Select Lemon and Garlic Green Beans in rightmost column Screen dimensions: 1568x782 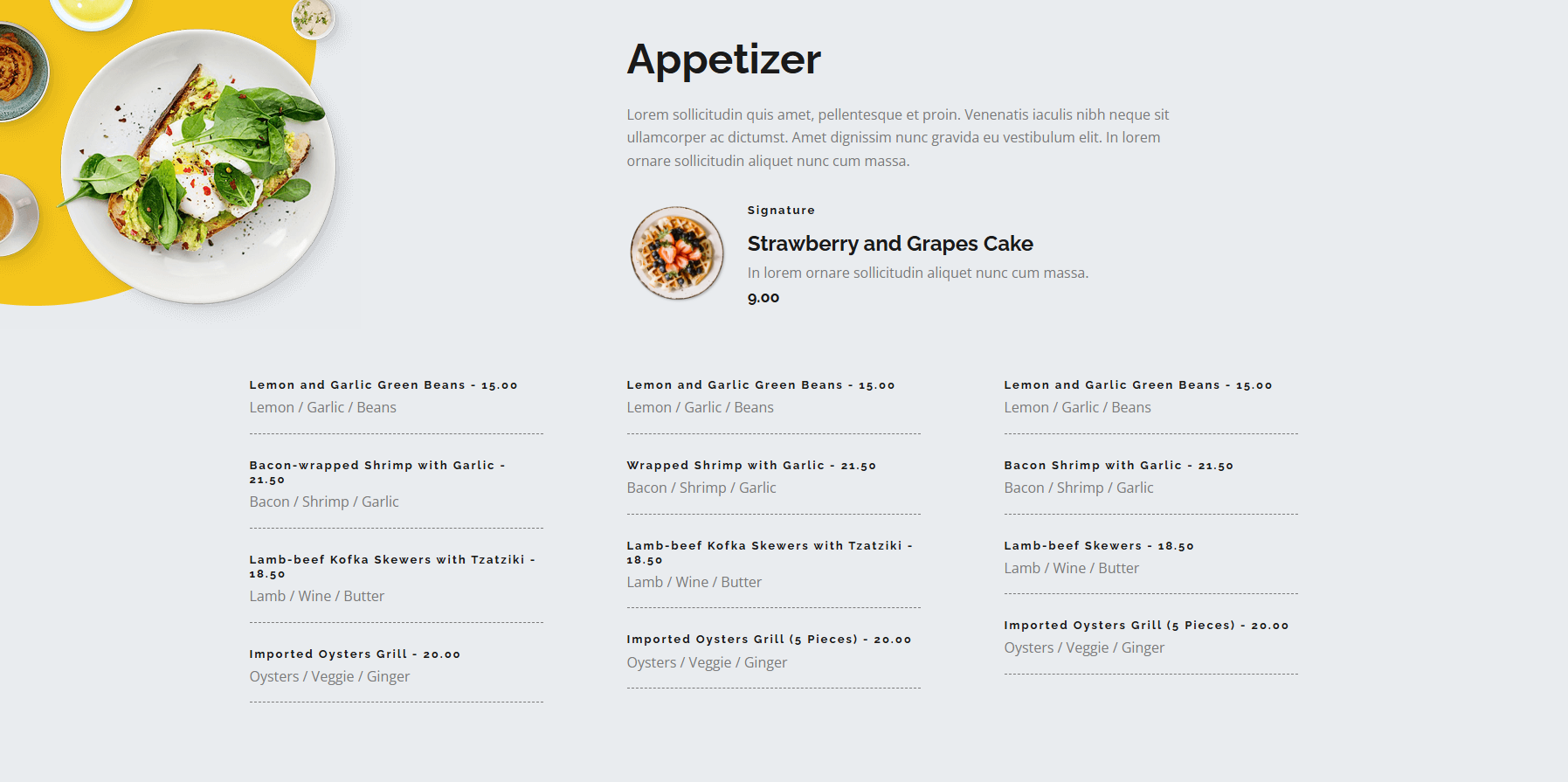pos(1137,385)
